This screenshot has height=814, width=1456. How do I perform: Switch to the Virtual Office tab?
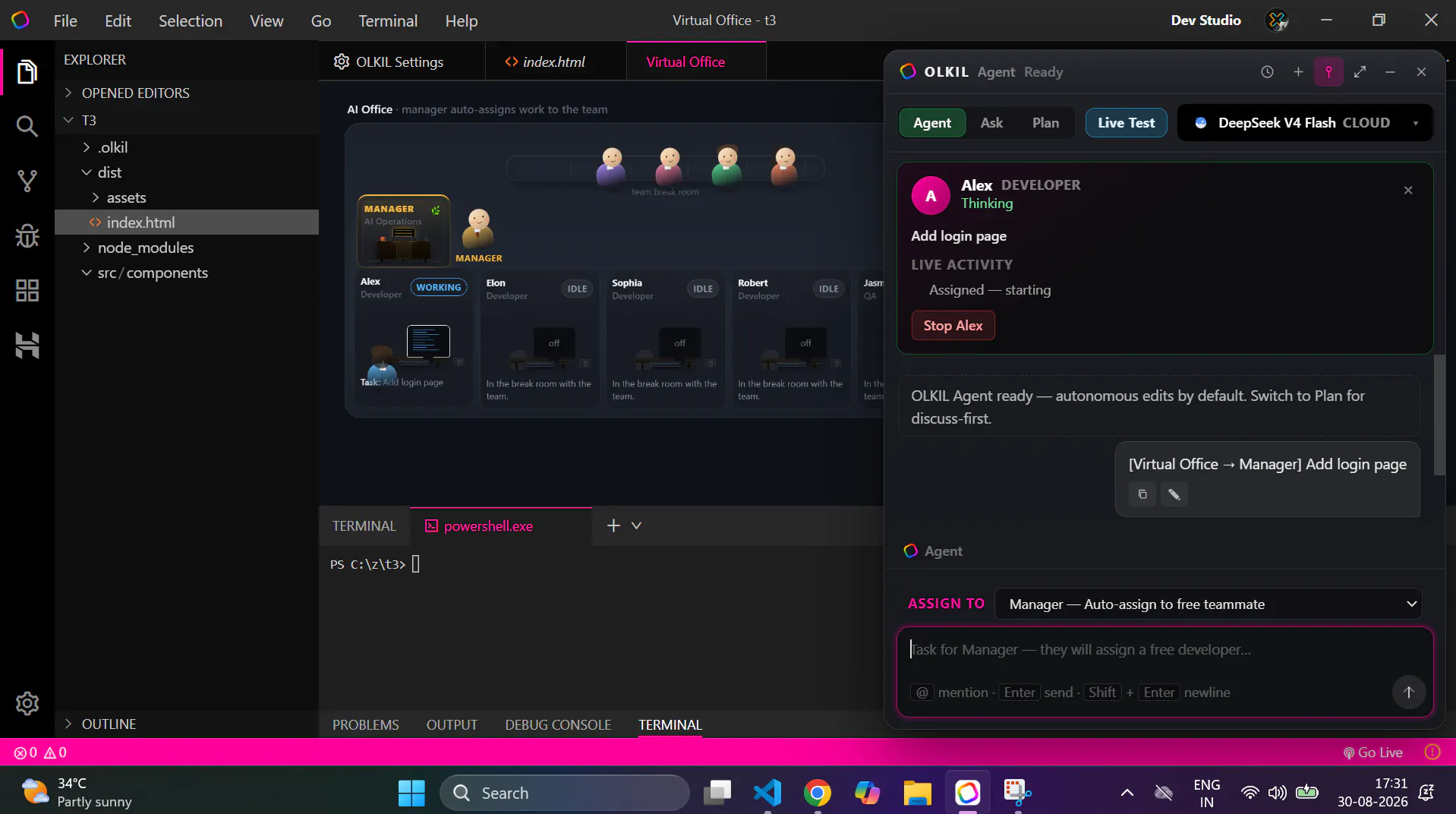[x=696, y=62]
